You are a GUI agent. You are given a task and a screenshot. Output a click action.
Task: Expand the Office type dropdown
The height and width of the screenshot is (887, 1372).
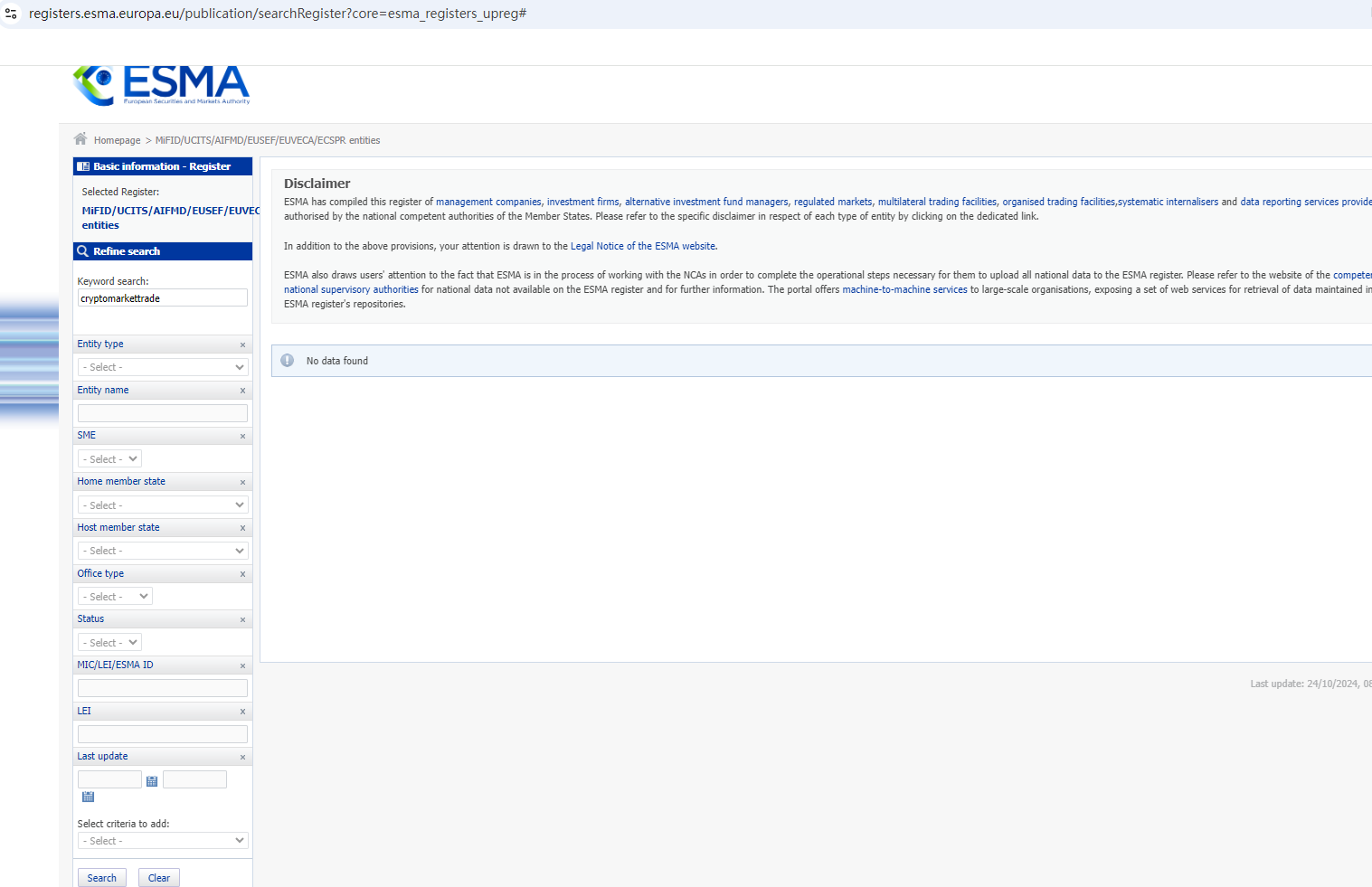tap(115, 597)
